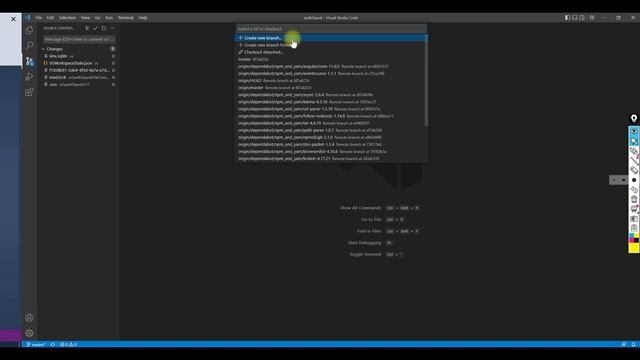Image resolution: width=640 pixels, height=360 pixels.
Task: Open the Selection menu
Action: 67,18
